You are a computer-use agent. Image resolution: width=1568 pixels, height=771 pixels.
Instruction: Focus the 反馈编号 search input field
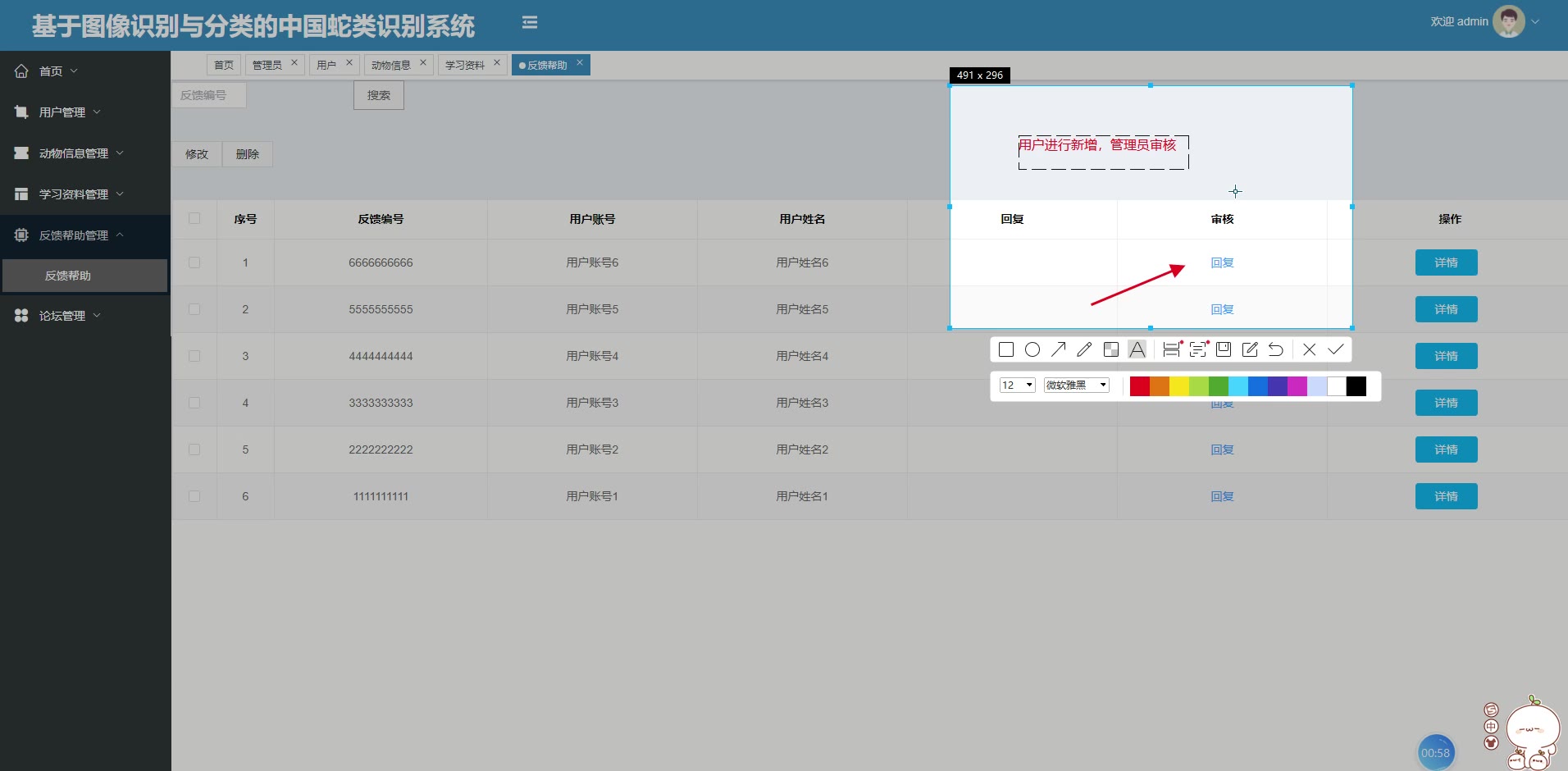coord(209,95)
